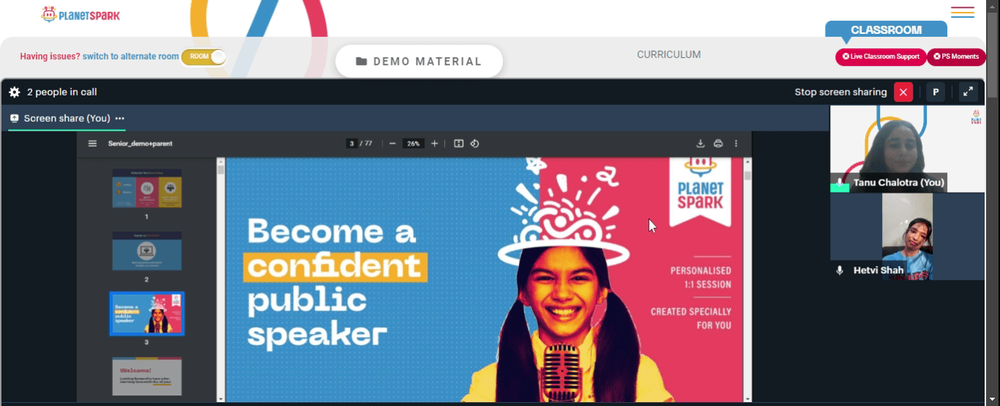Open the hamburger menu at top right

[962, 12]
